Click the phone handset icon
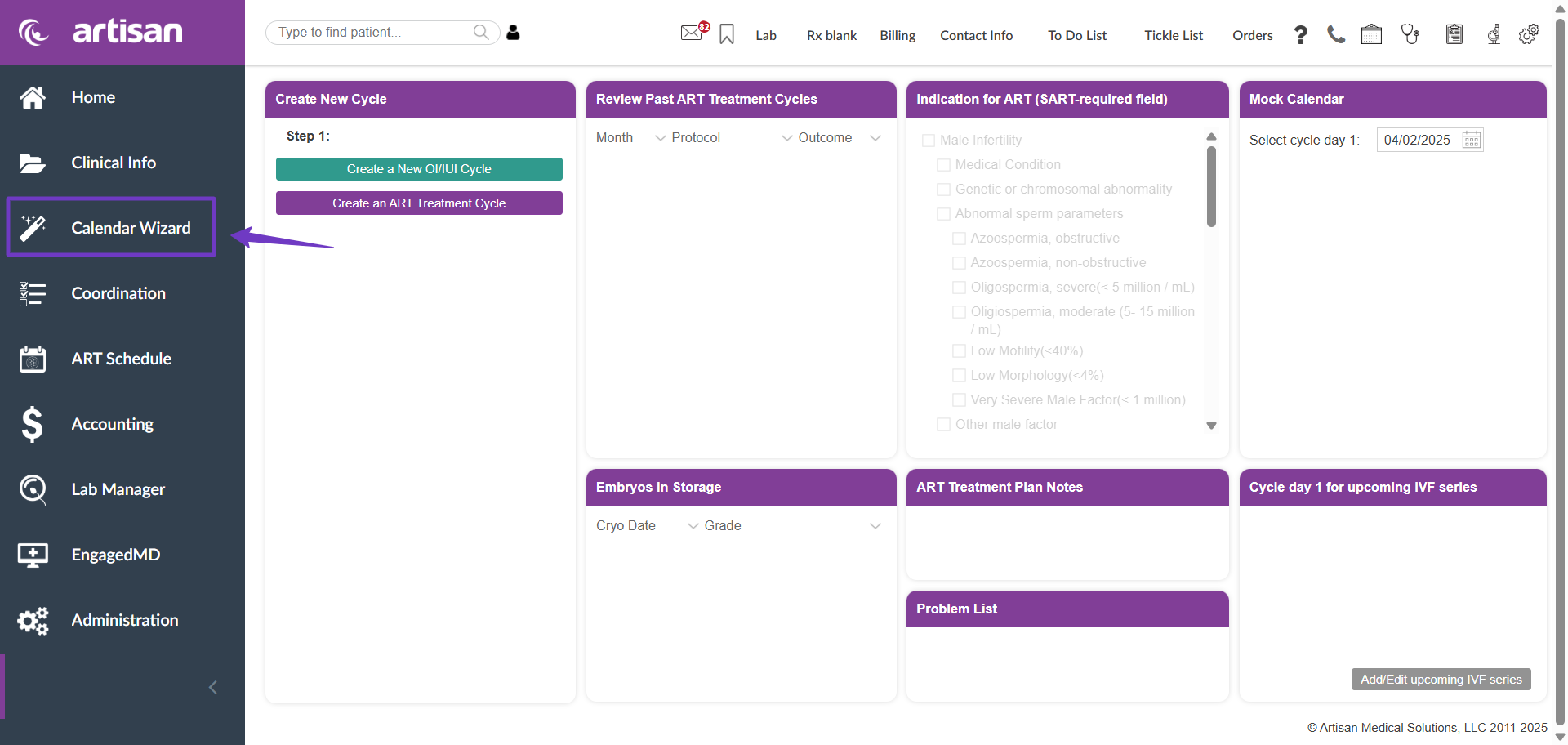The height and width of the screenshot is (745, 1568). coord(1336,34)
